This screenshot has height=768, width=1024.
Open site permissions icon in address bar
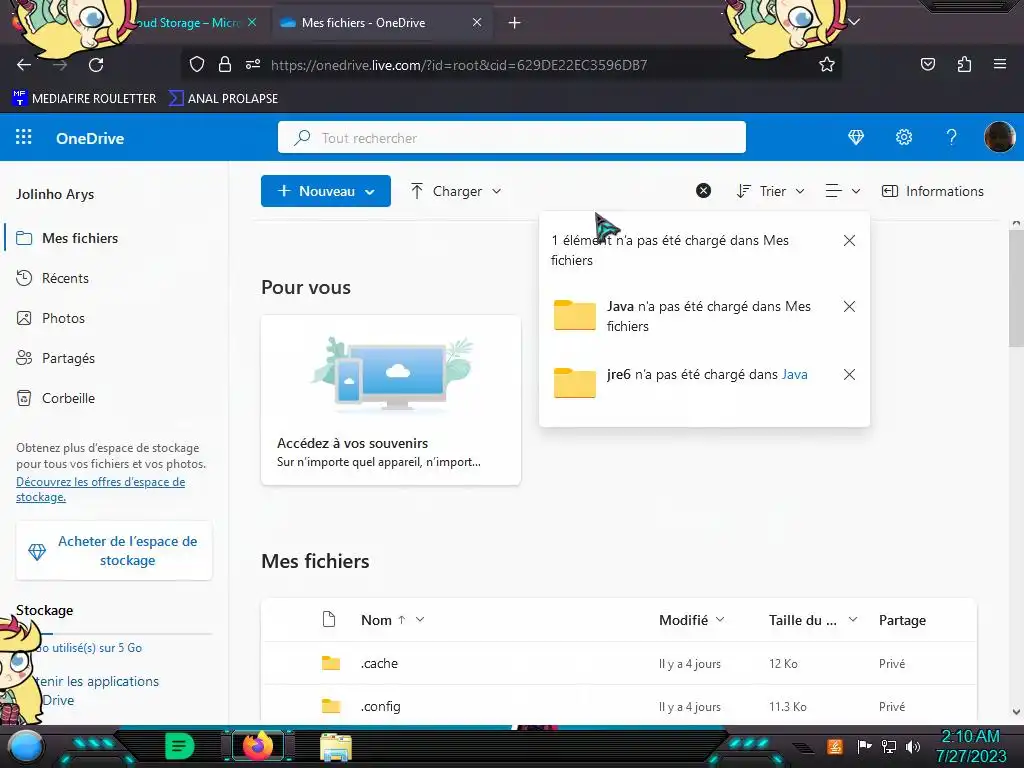click(x=253, y=64)
